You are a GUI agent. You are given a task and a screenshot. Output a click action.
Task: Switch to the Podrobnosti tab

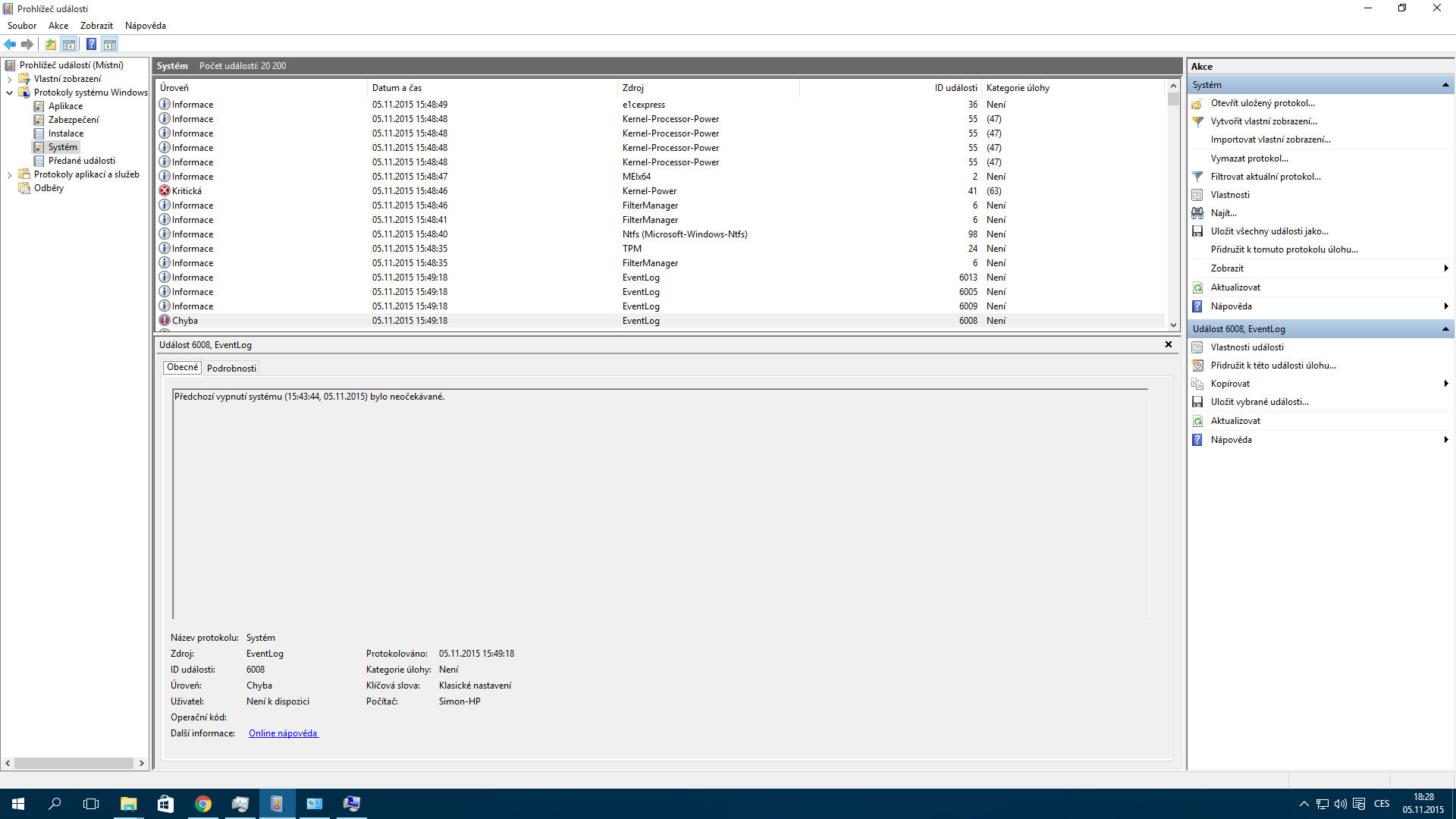point(231,369)
